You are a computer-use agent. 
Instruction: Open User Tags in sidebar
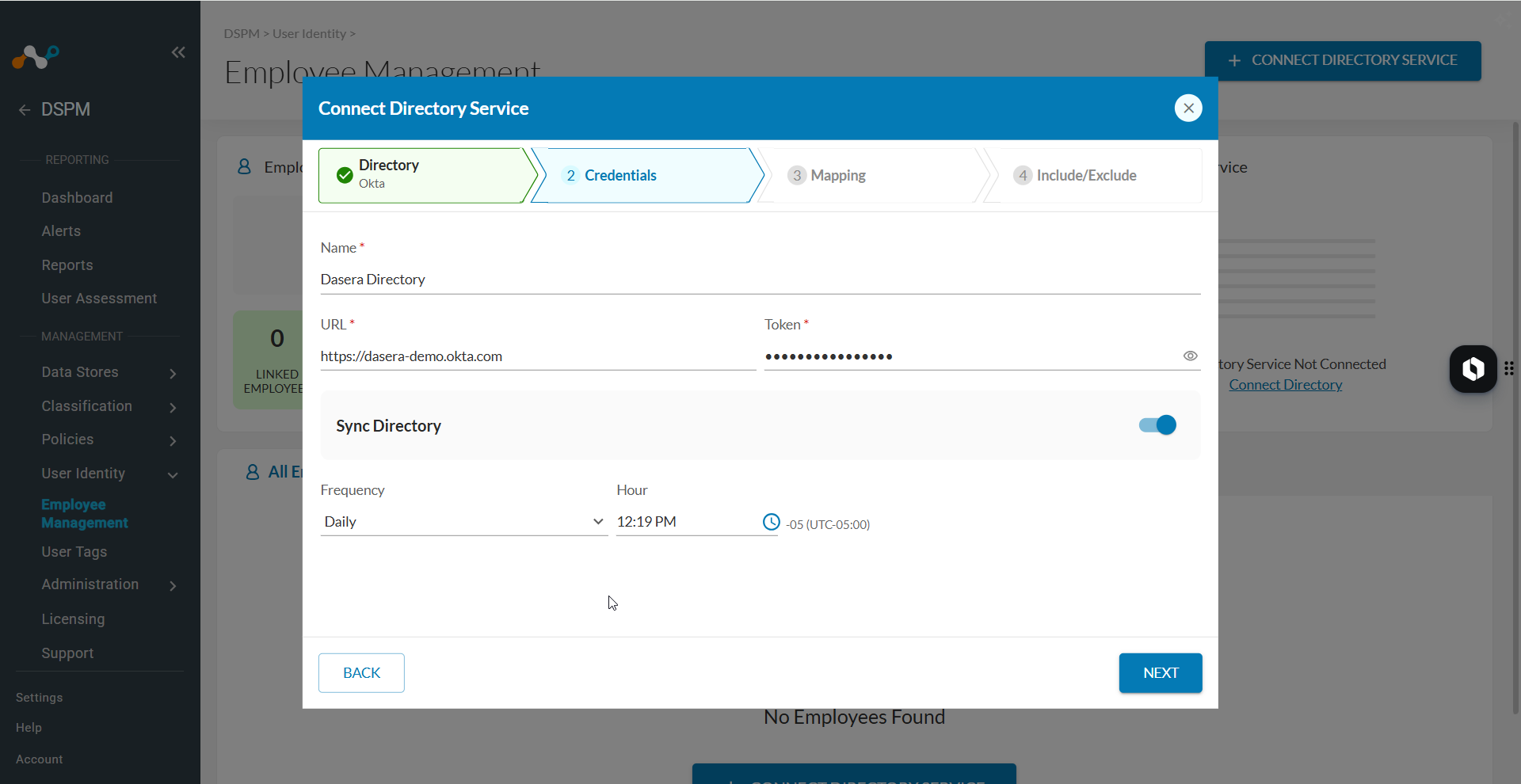[74, 551]
